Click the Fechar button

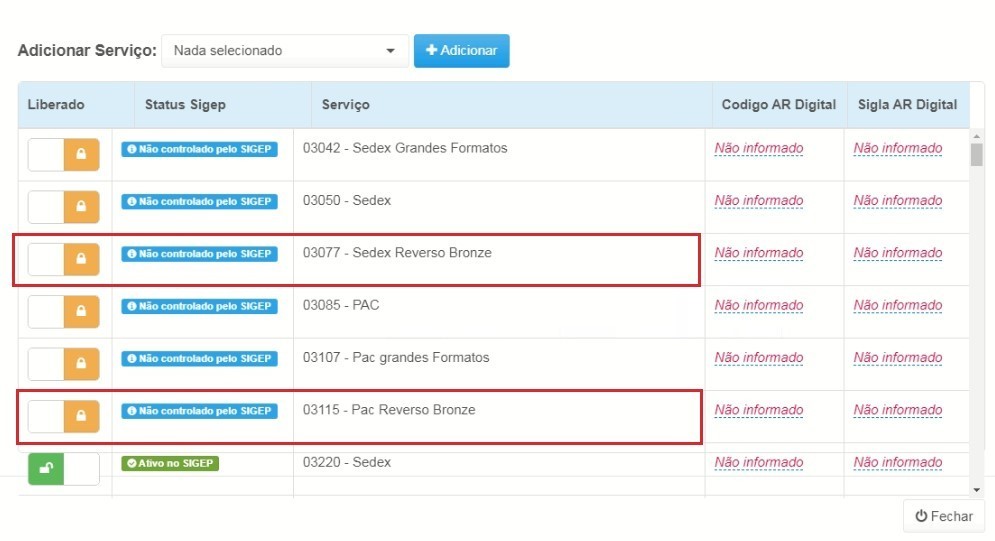944,516
